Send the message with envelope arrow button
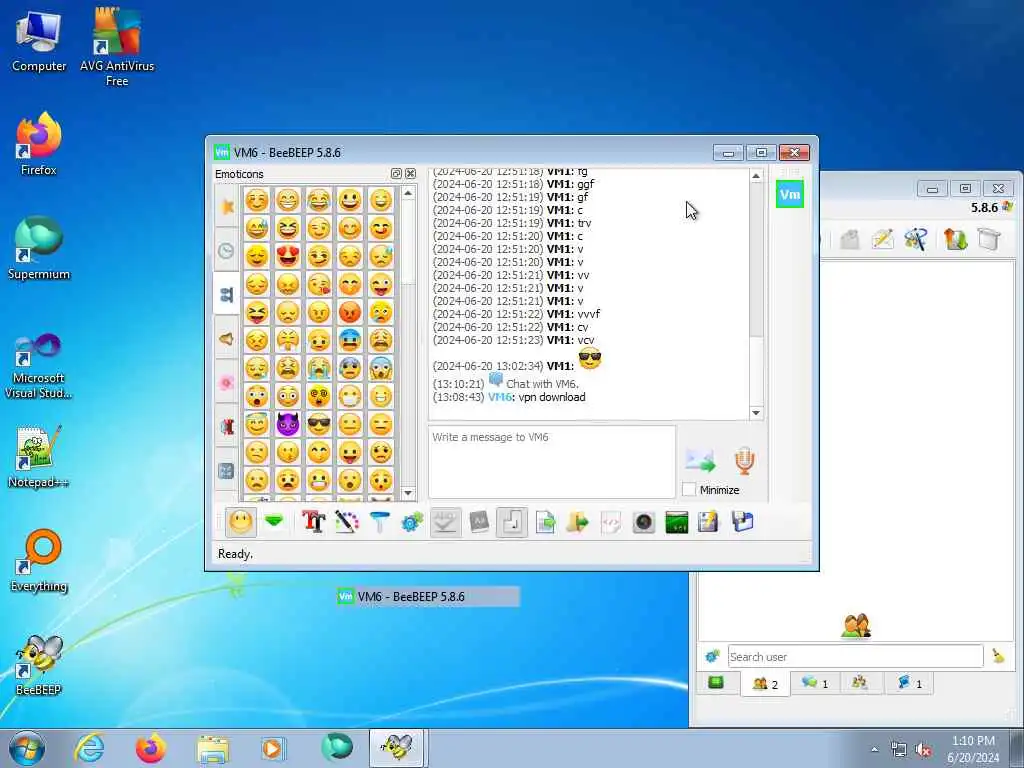The width and height of the screenshot is (1024, 768). pyautogui.click(x=700, y=460)
